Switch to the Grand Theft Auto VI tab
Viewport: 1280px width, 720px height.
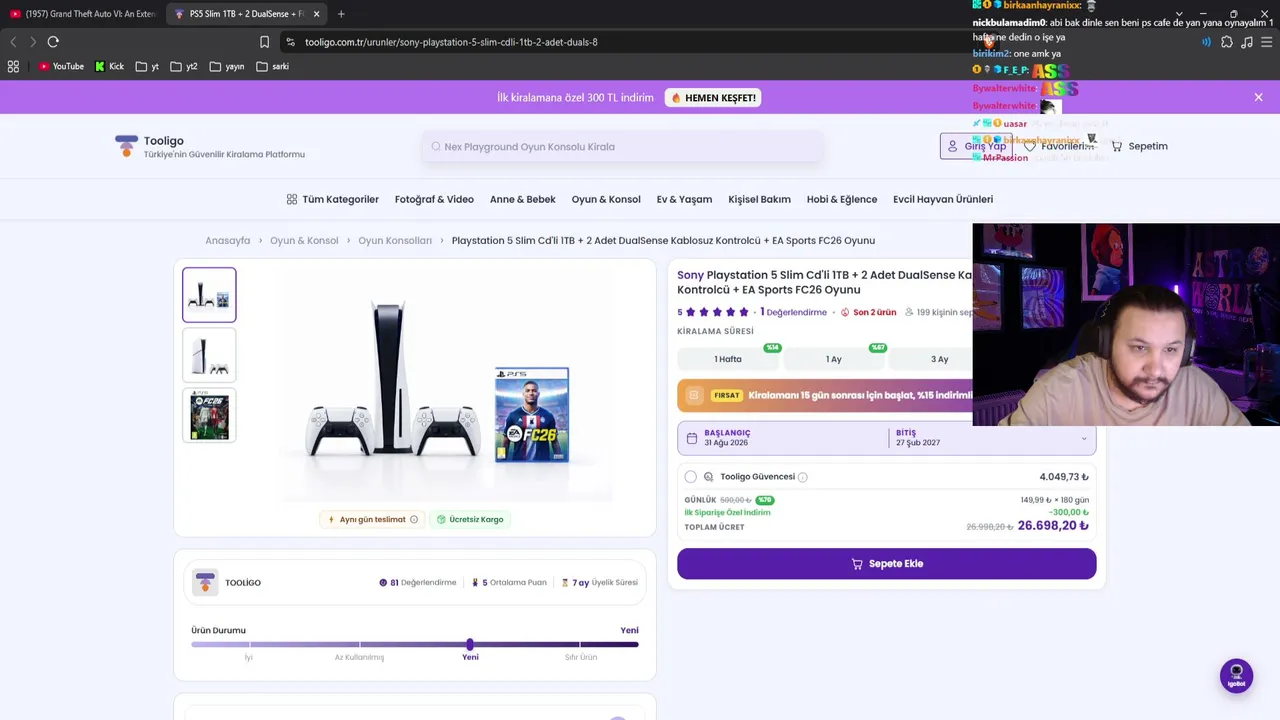(x=82, y=14)
